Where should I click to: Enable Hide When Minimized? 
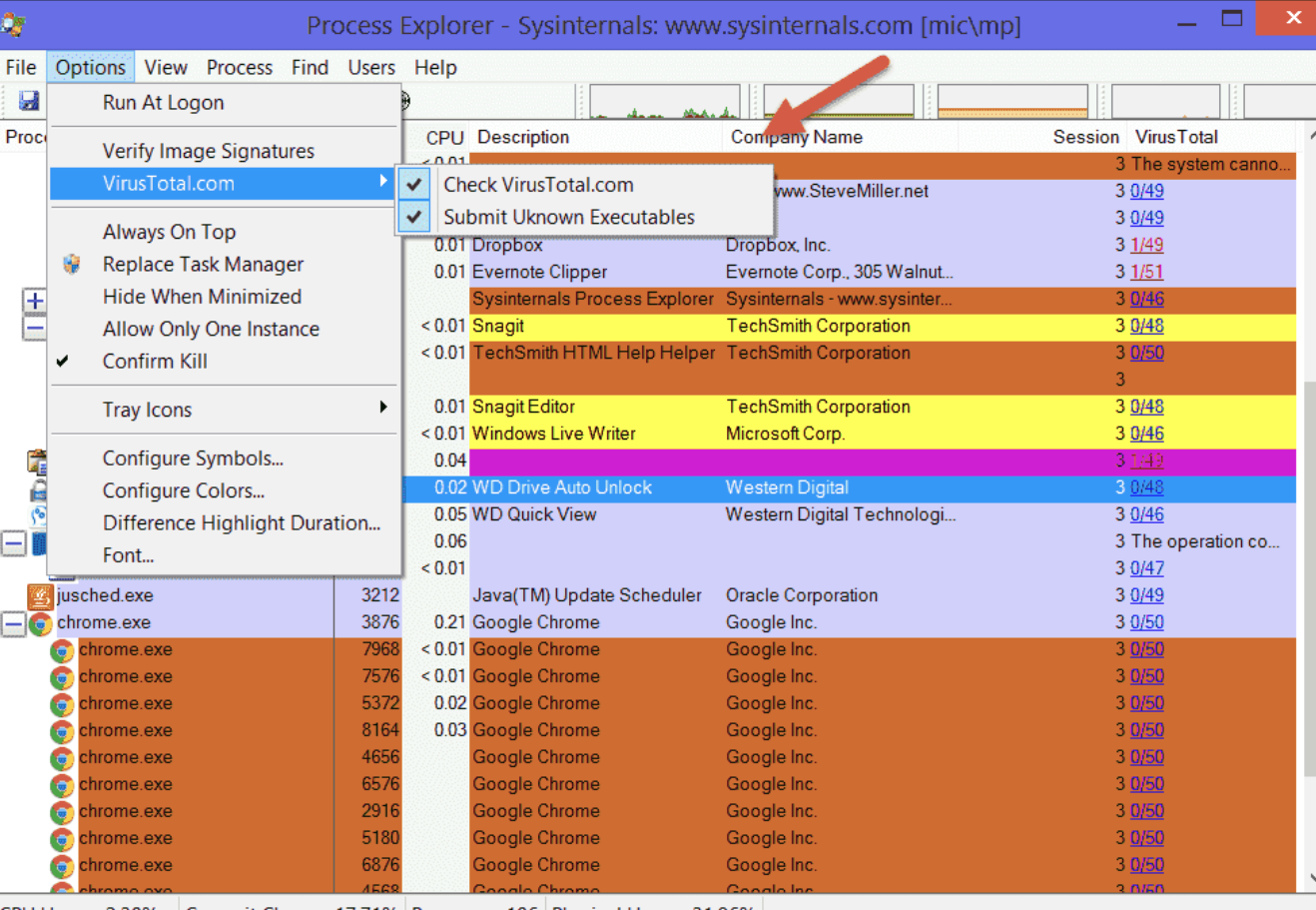click(x=225, y=297)
